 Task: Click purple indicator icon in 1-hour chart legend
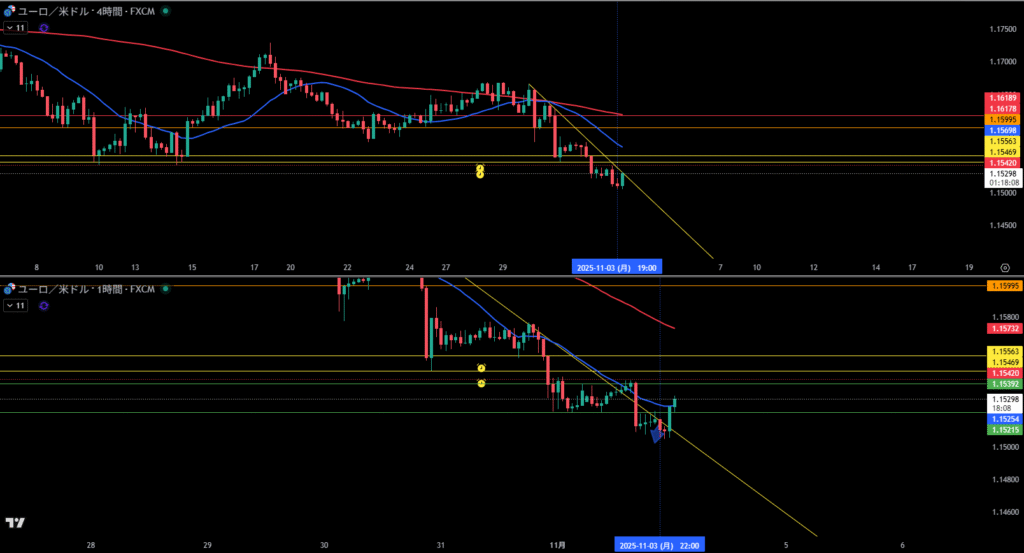43,307
